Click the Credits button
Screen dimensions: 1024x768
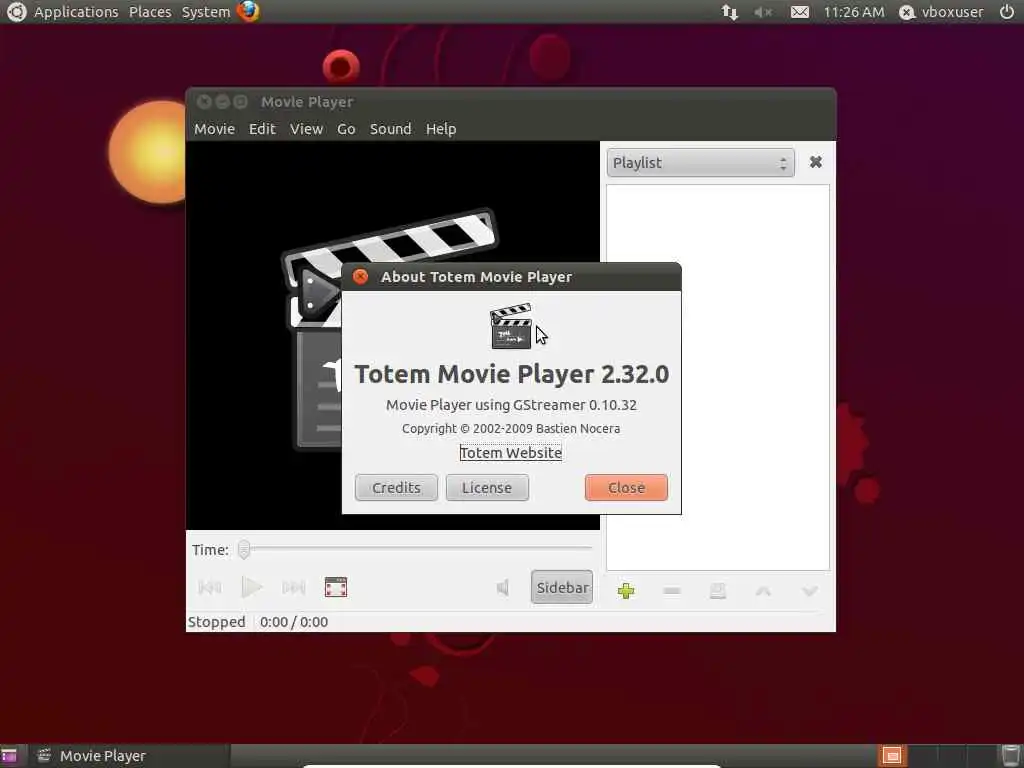[x=396, y=488]
